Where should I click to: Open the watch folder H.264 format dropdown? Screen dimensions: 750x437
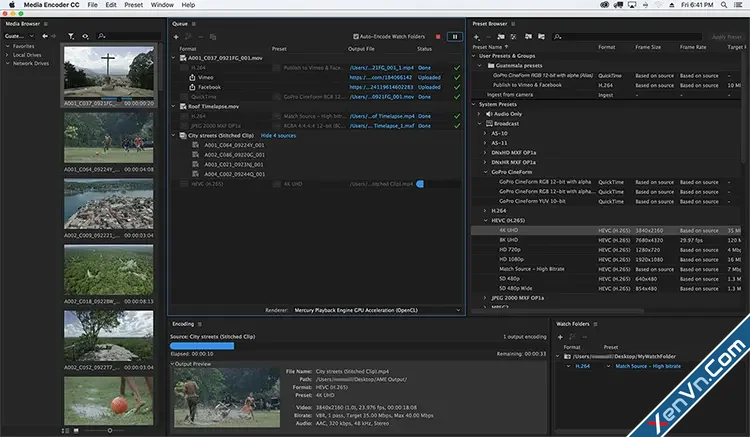click(x=568, y=366)
